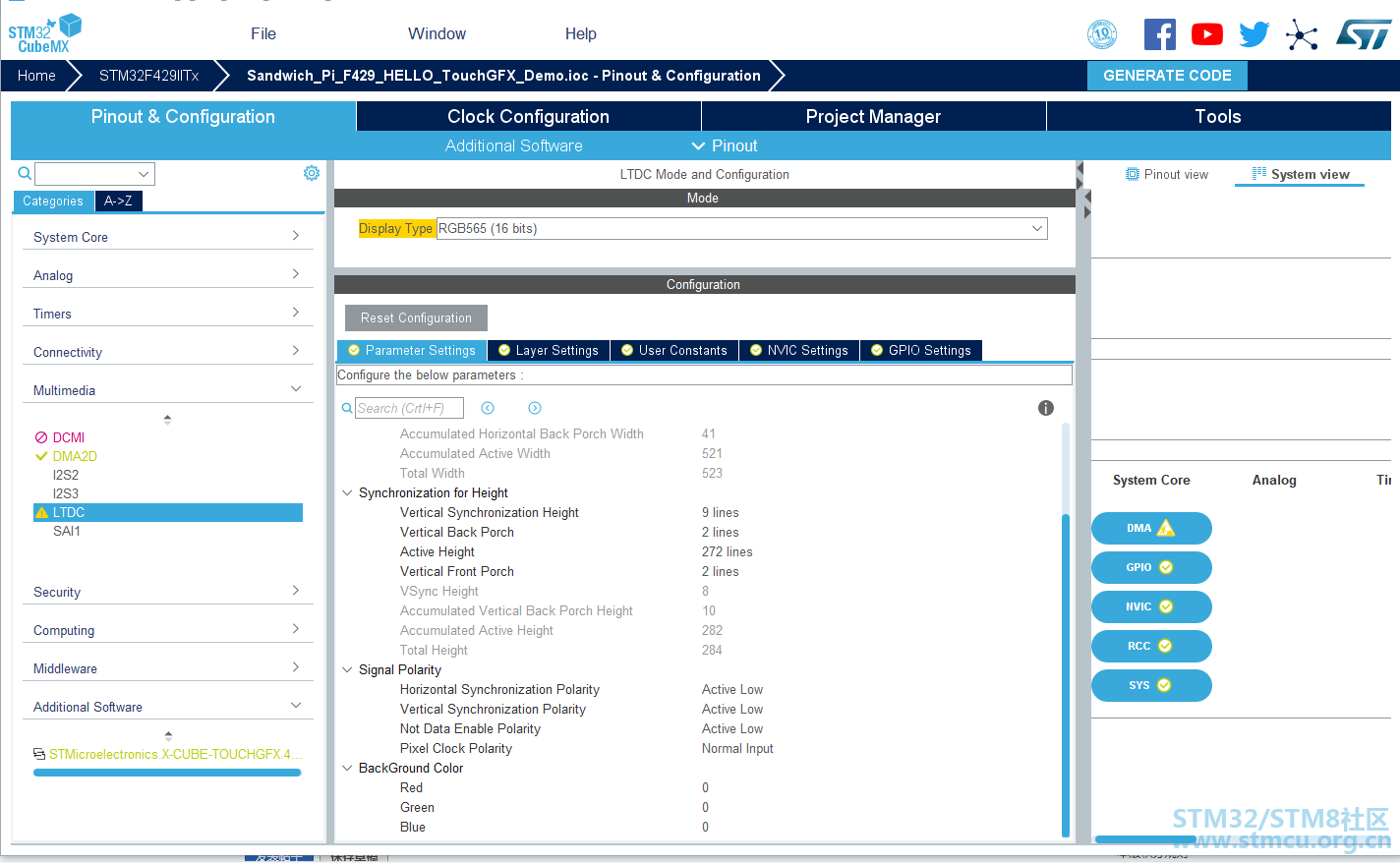Collapse the Signal Polarity group
This screenshot has width=1400, height=863.
pos(347,669)
